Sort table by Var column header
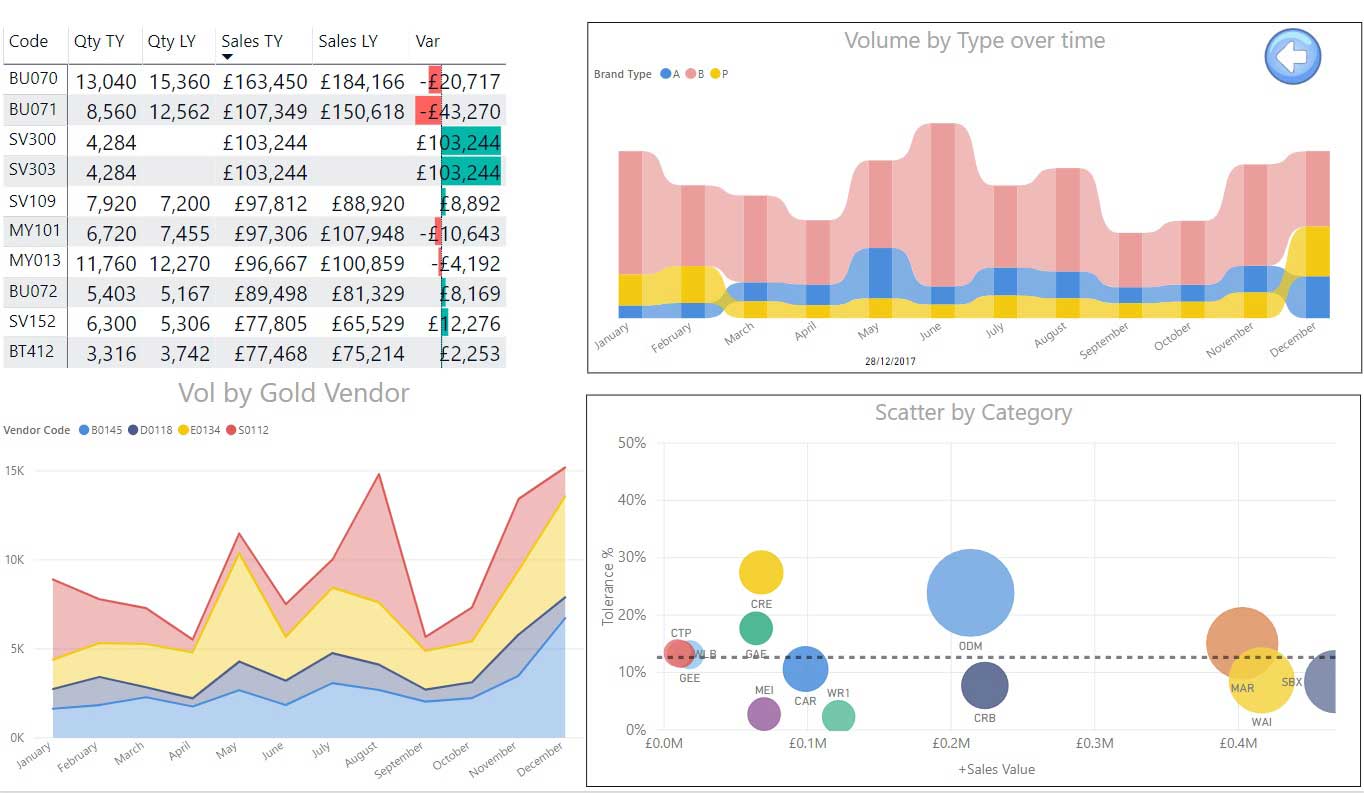 click(427, 41)
